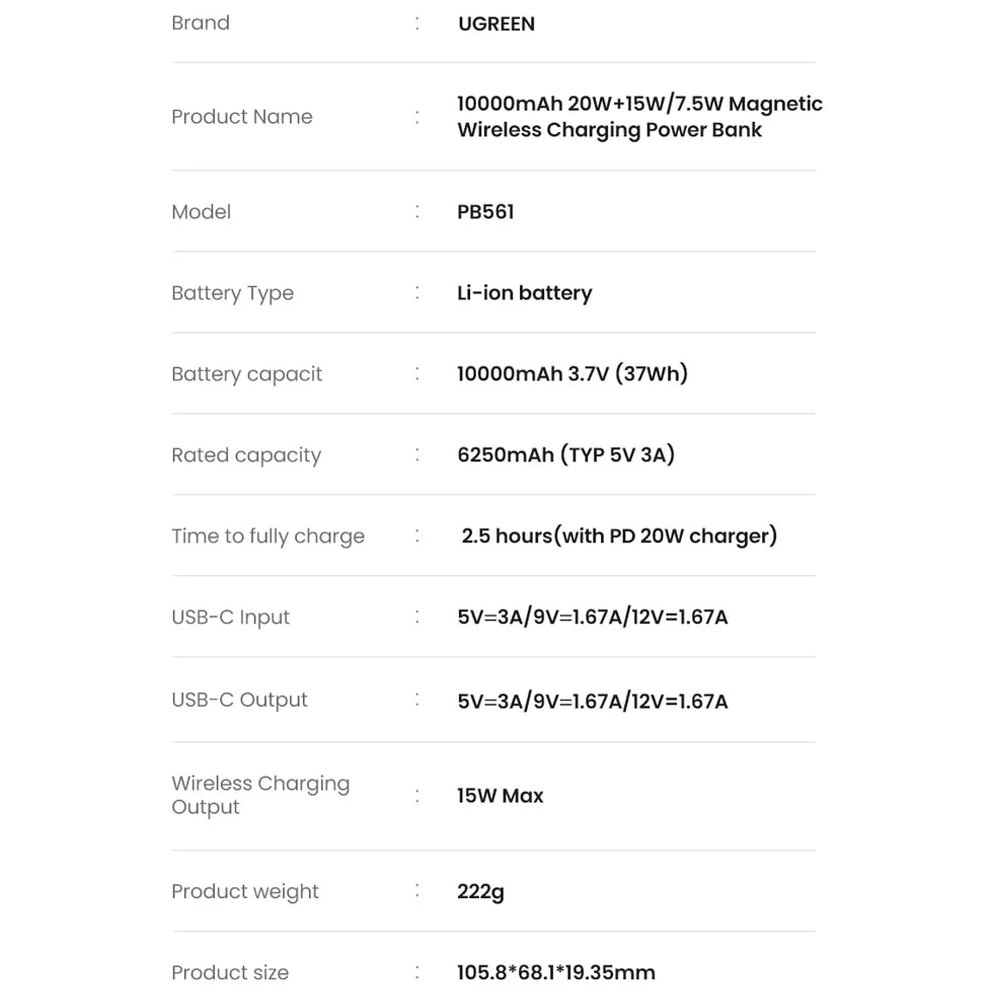The image size is (1000, 1000).
Task: Select the 105.8*68.1*19.35mm size value
Action: [555, 973]
